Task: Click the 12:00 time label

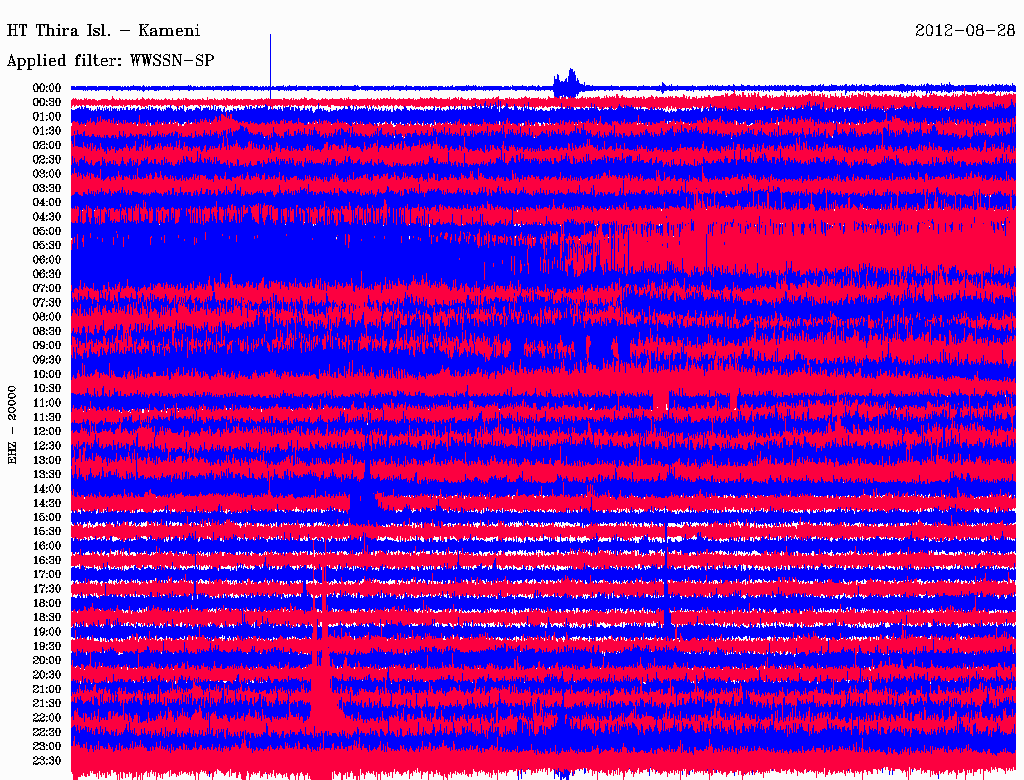Action: pos(47,431)
